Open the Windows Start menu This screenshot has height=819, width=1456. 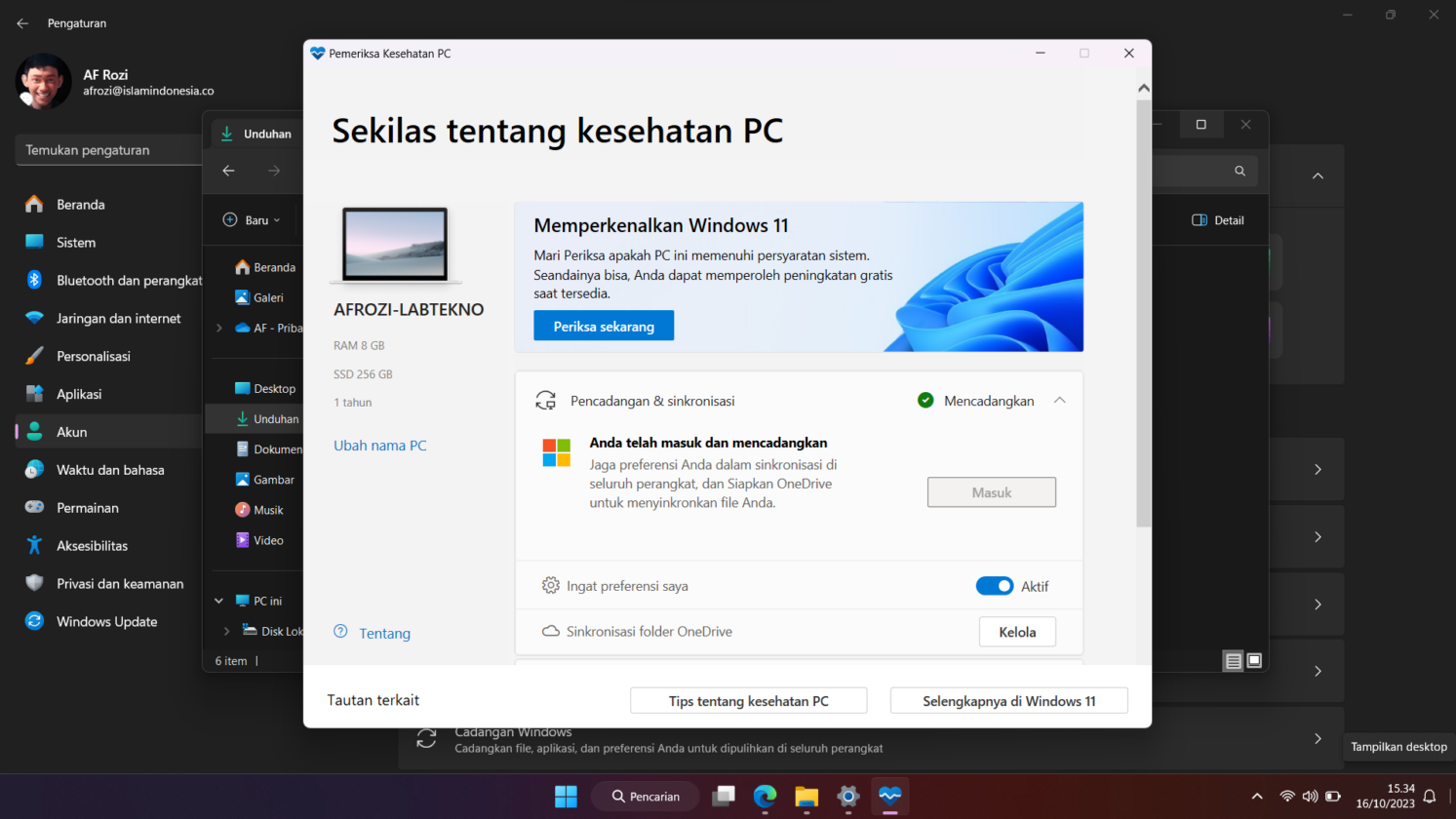click(x=566, y=797)
